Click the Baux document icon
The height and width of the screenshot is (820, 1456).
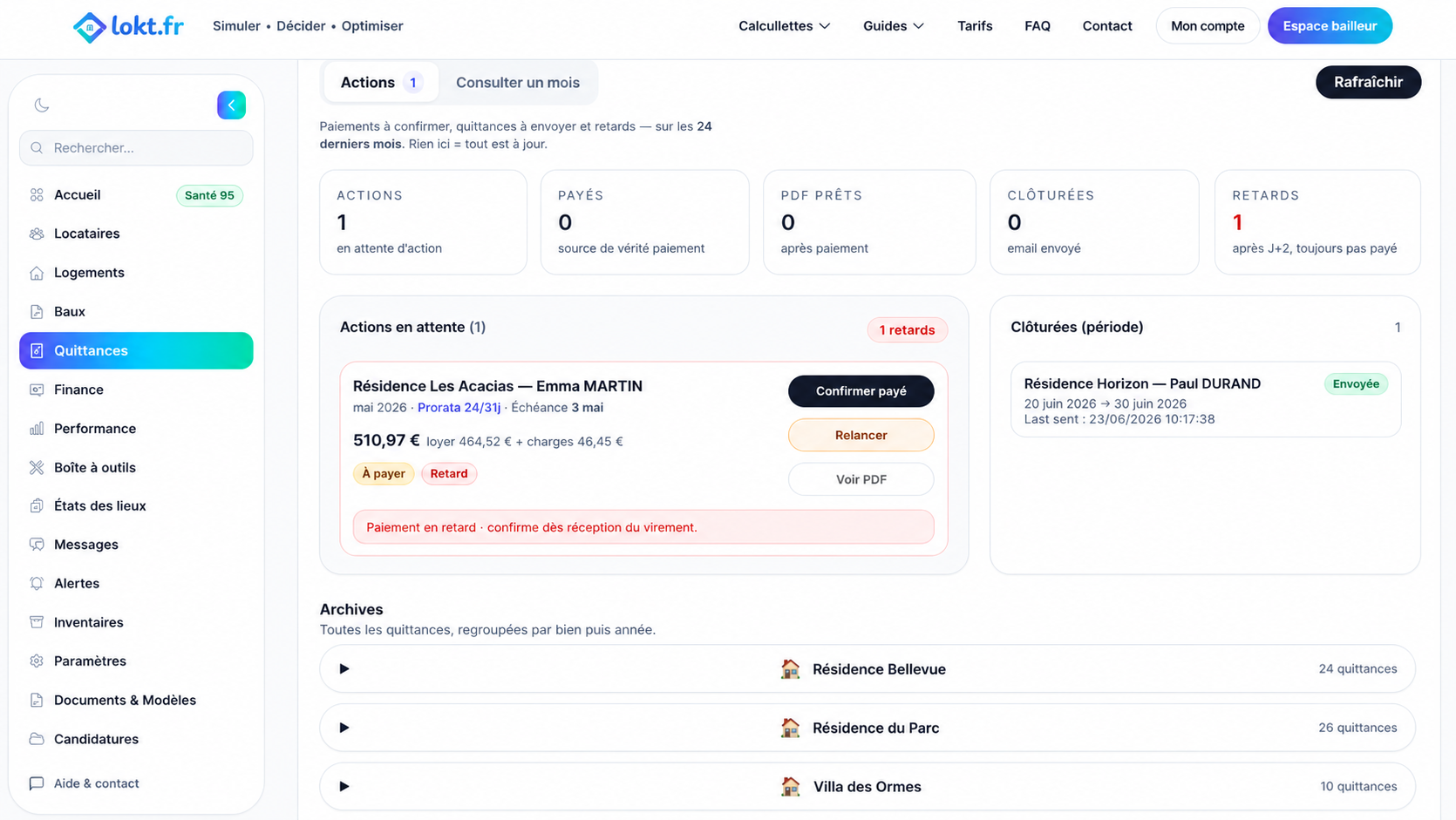point(37,312)
